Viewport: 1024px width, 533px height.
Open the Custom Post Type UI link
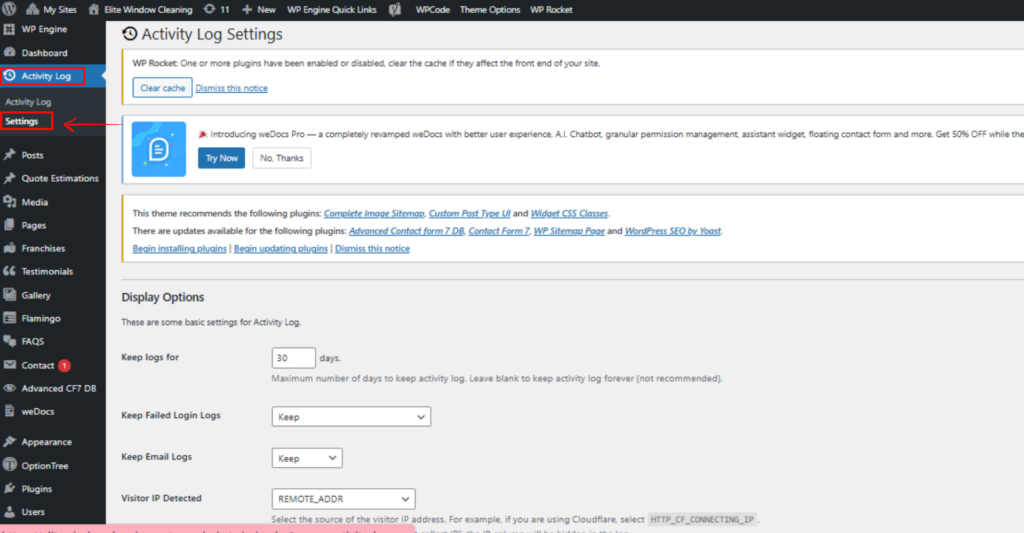coord(470,214)
